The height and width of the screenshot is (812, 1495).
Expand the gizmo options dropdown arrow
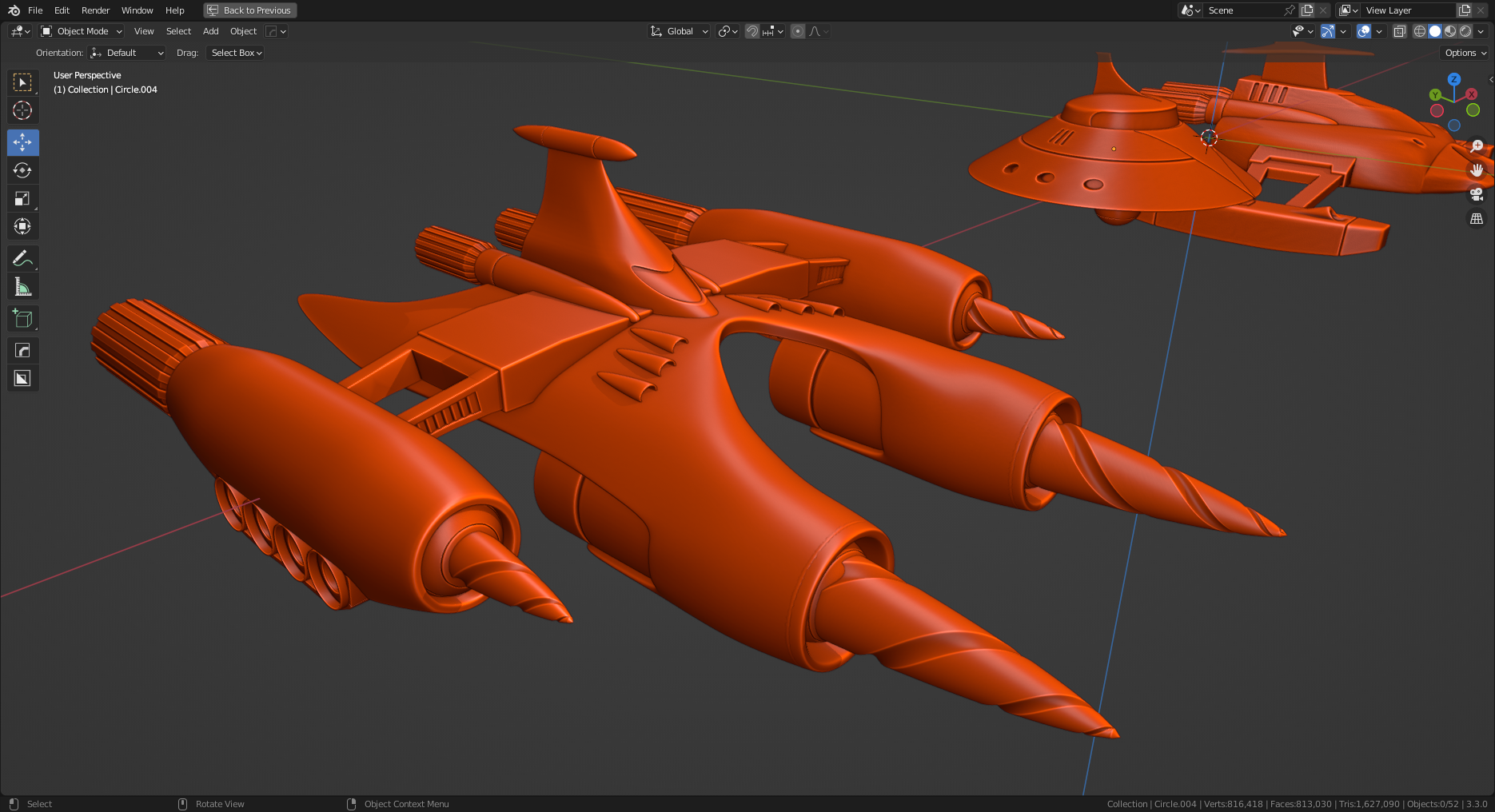[x=1343, y=31]
